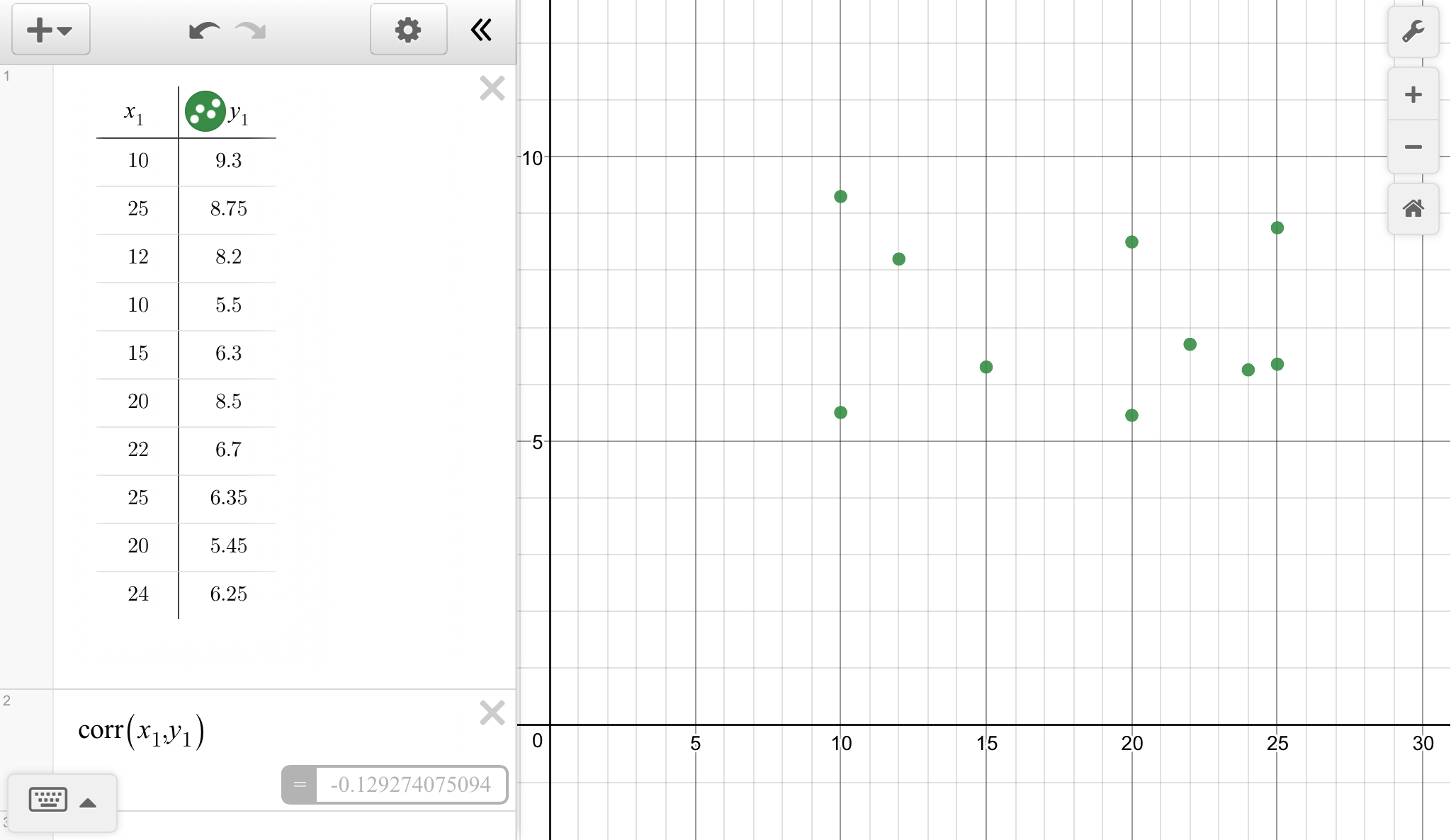Collapse the expression list panel
This screenshot has width=1451, height=840.
481,30
